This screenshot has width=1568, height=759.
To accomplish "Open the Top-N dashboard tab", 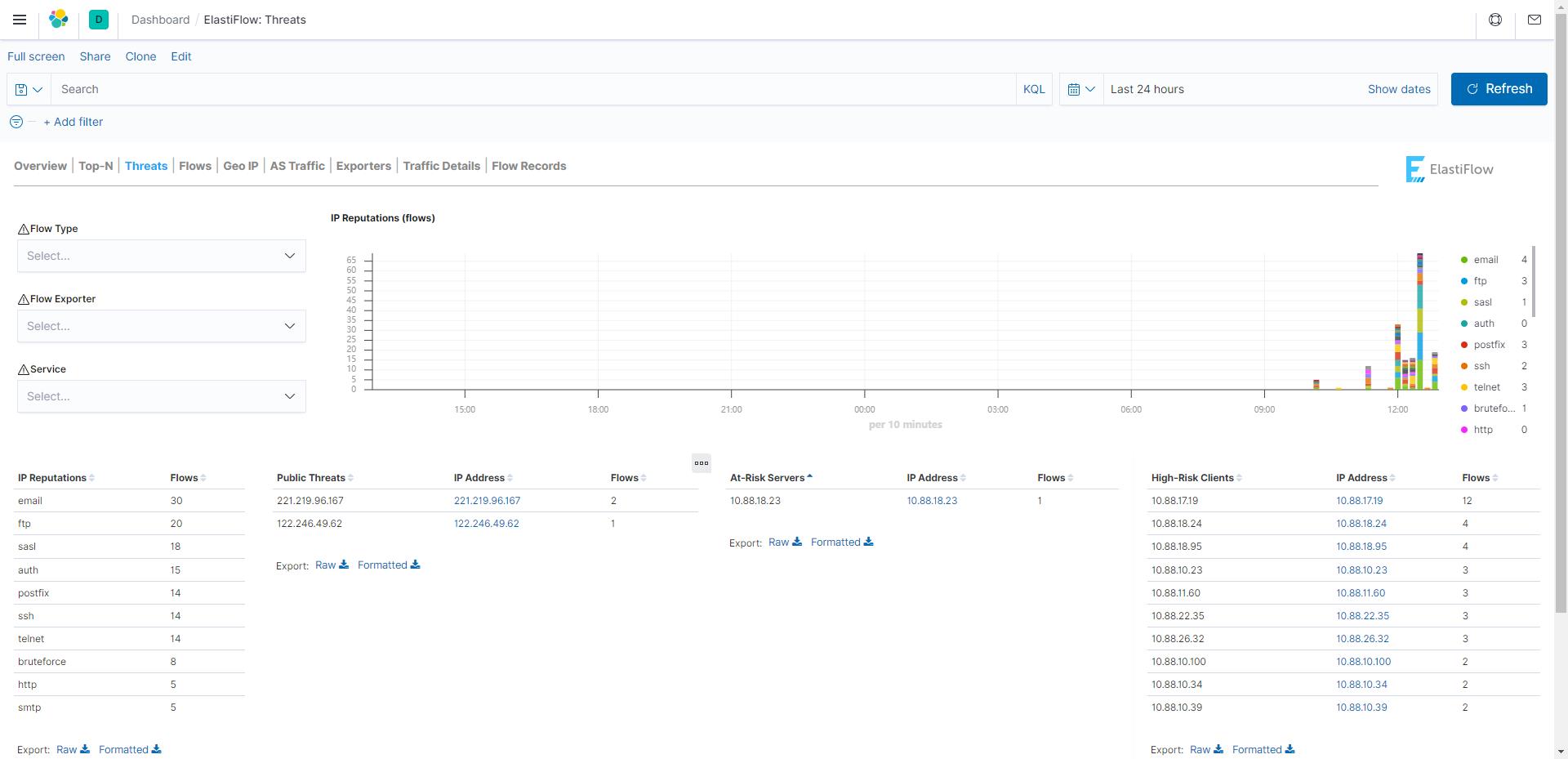I will [96, 166].
